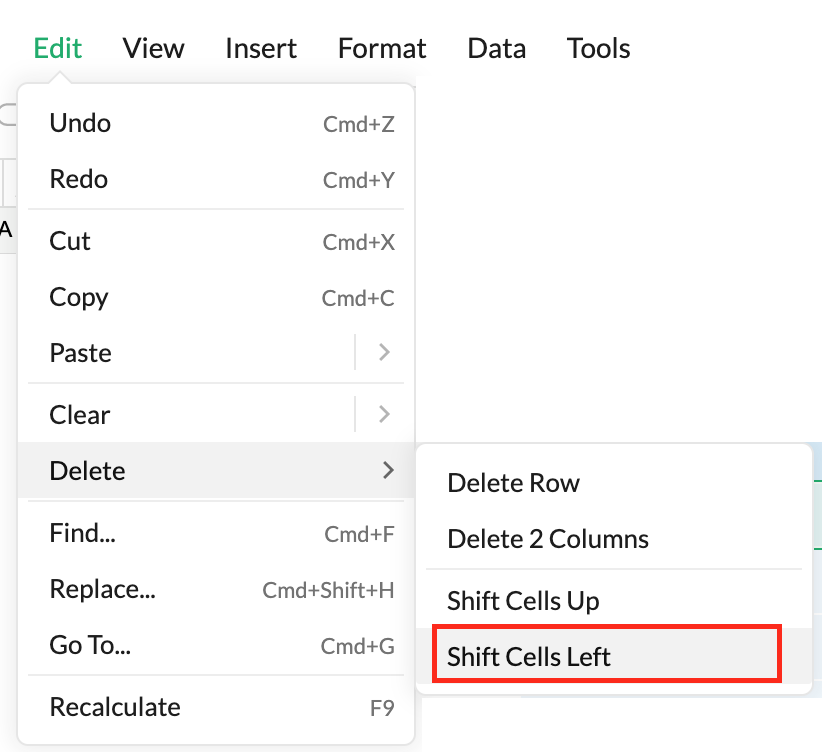Expand the Clear submenu arrow
The image size is (822, 752).
coord(384,415)
